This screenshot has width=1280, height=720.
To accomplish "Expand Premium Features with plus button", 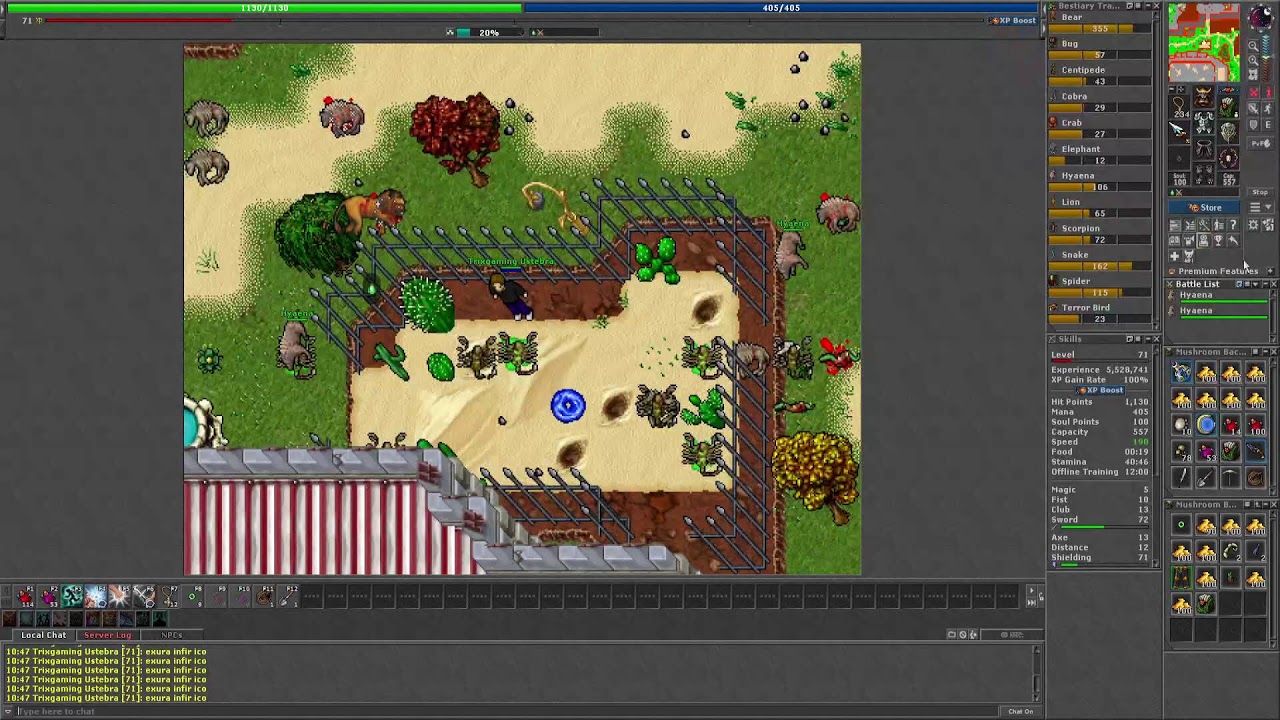I will click(x=1270, y=271).
